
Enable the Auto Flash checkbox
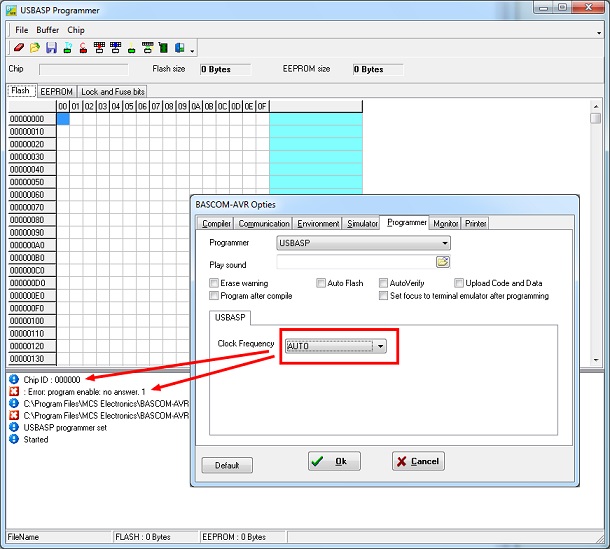click(x=321, y=283)
